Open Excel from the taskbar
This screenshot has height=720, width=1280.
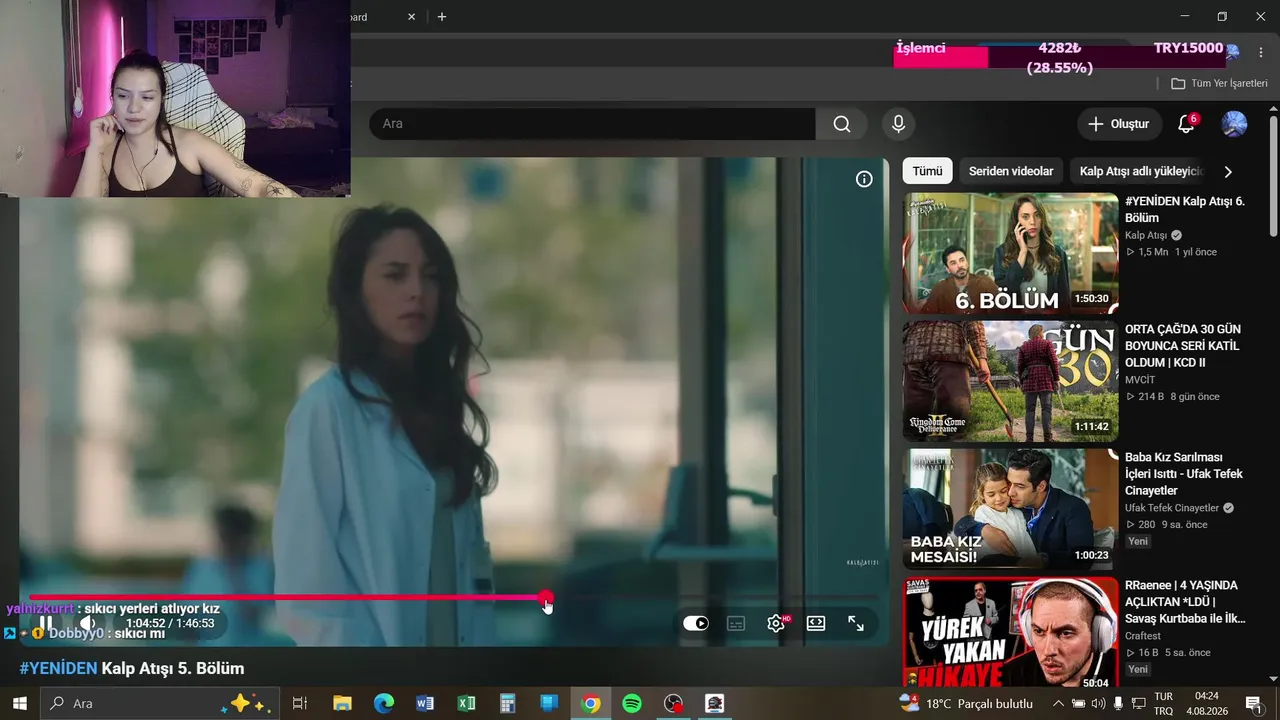[x=466, y=703]
